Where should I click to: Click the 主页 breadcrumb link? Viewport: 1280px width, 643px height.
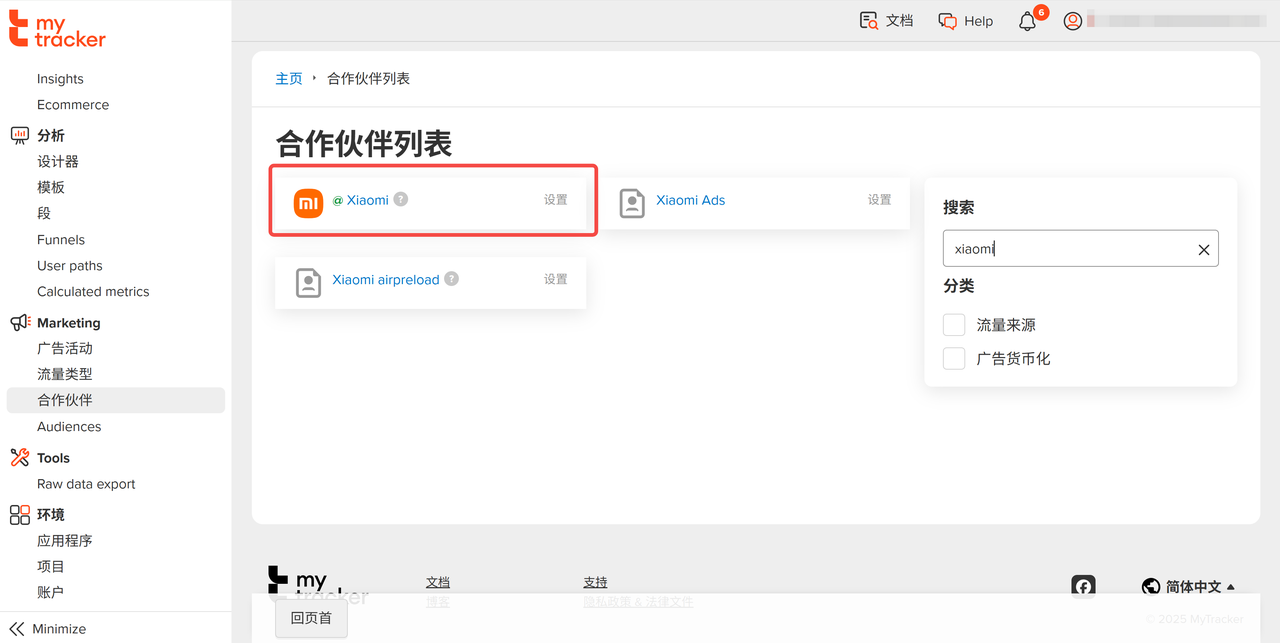point(289,79)
